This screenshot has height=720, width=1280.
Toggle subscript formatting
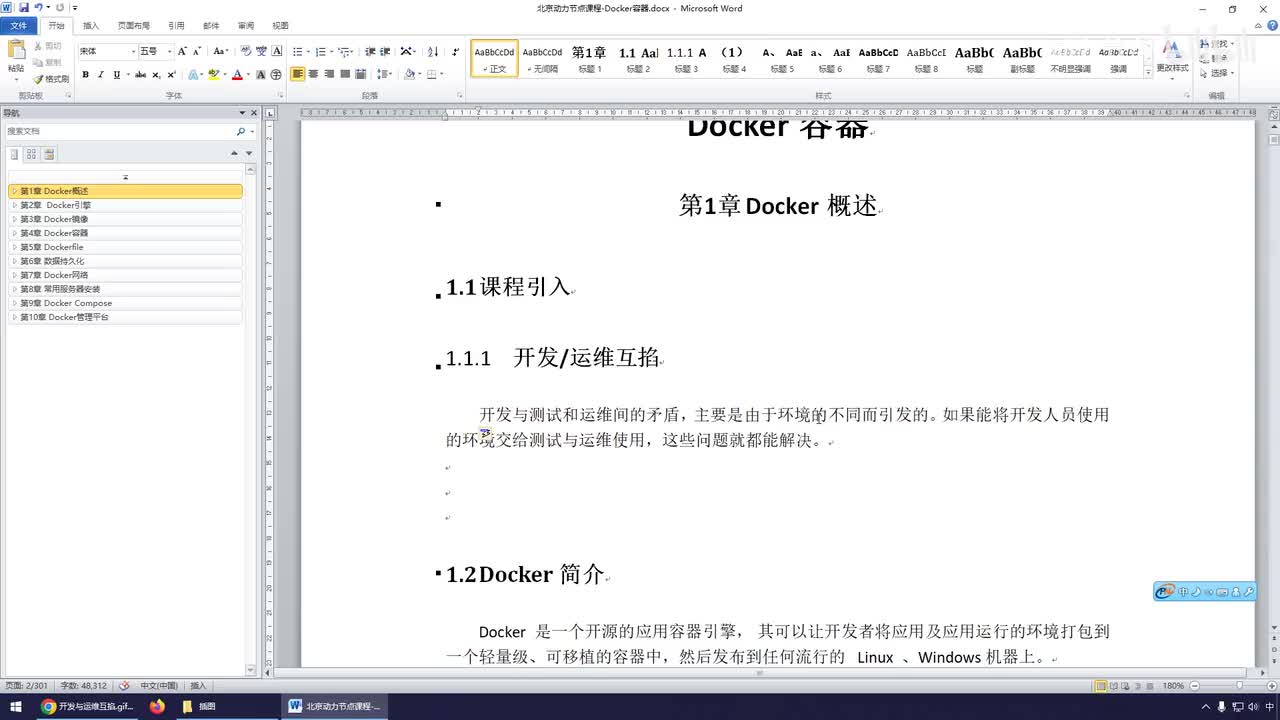coord(156,74)
